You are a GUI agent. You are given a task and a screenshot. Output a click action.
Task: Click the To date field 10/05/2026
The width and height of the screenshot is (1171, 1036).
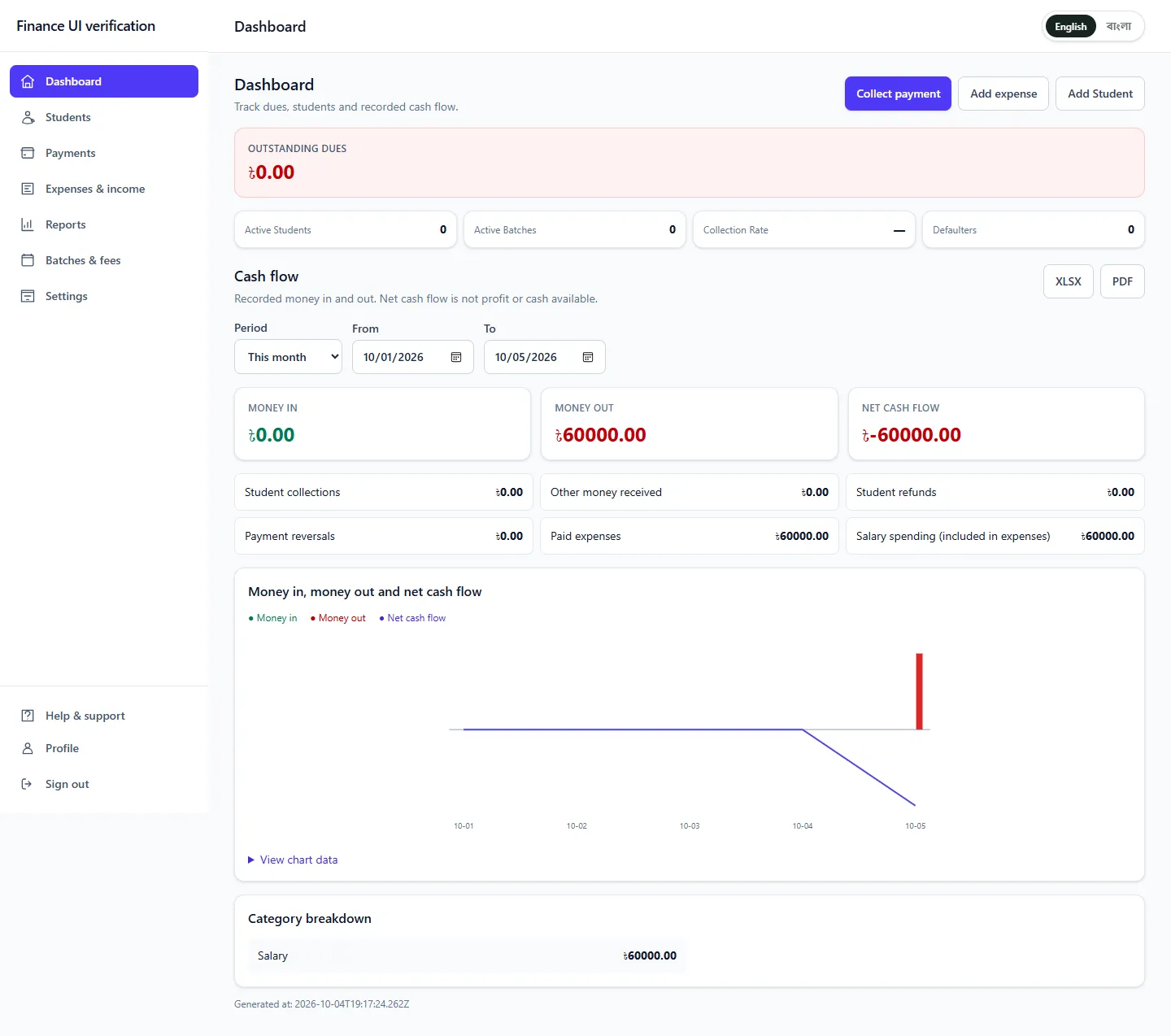pos(545,357)
